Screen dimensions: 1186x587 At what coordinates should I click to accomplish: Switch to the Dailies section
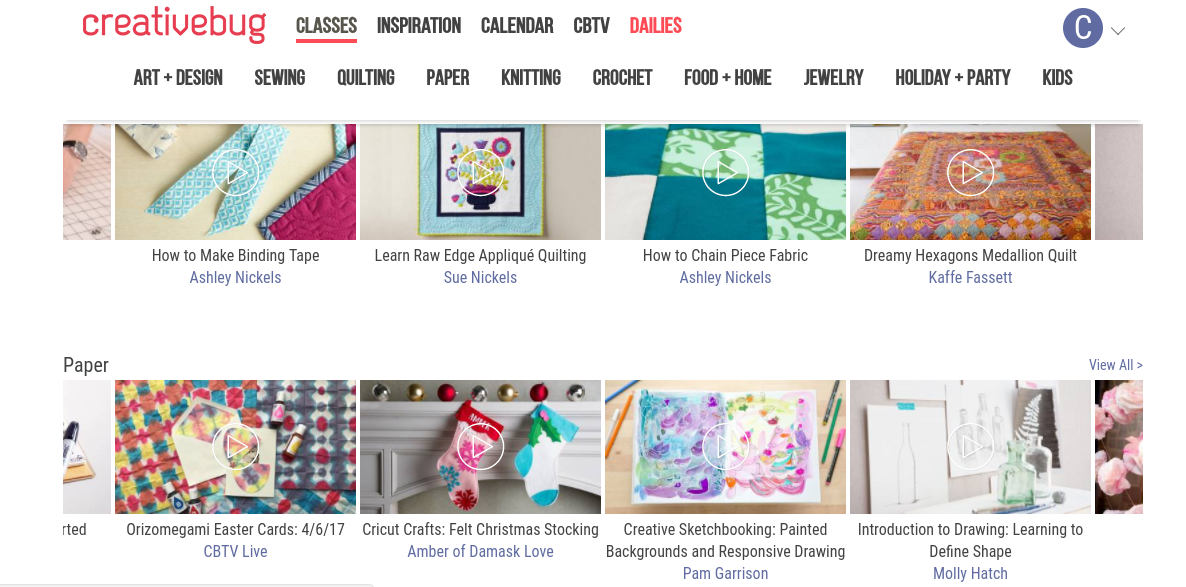click(656, 26)
